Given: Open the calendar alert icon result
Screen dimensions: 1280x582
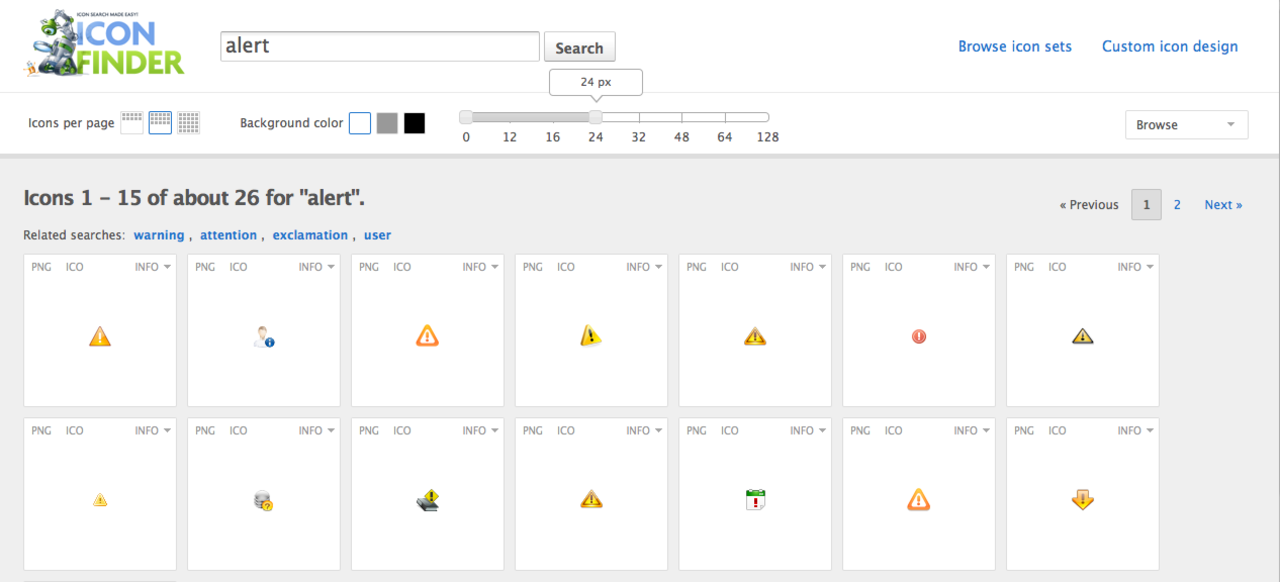Looking at the screenshot, I should pyautogui.click(x=755, y=499).
